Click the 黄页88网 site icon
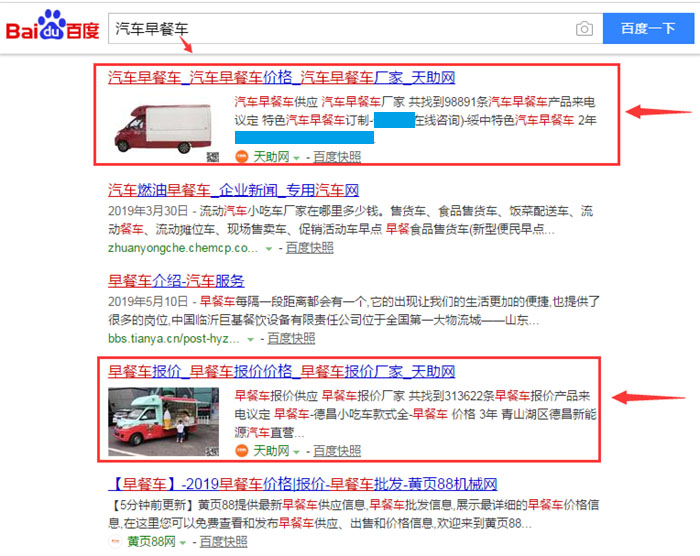 tap(115, 542)
